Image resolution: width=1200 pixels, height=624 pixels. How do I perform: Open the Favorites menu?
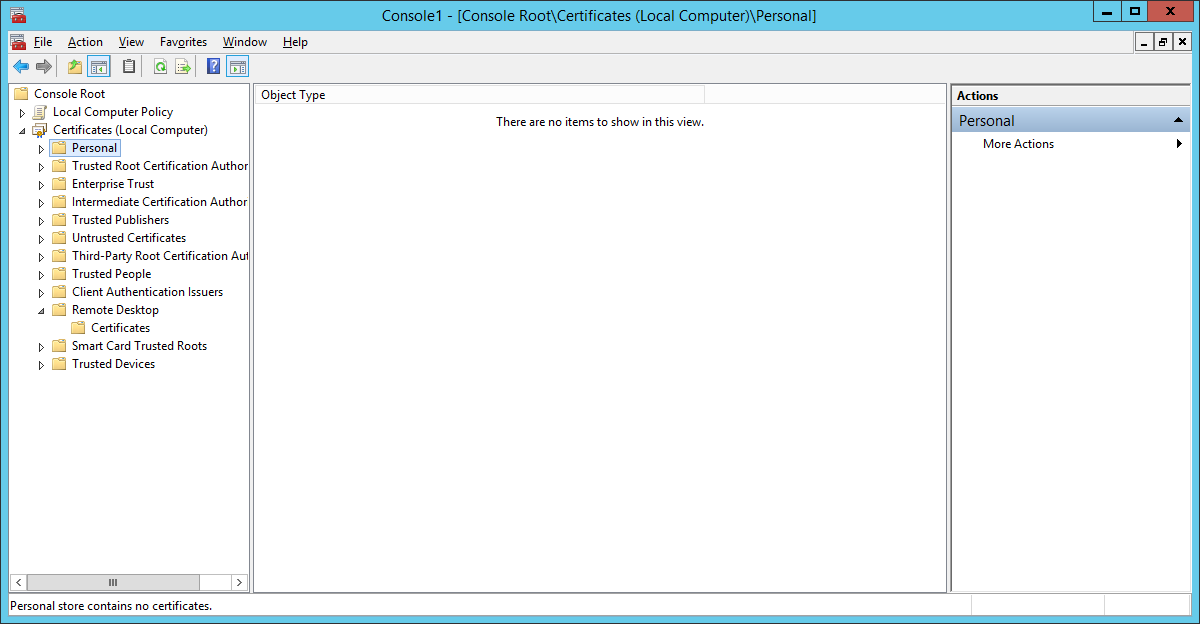pos(183,42)
